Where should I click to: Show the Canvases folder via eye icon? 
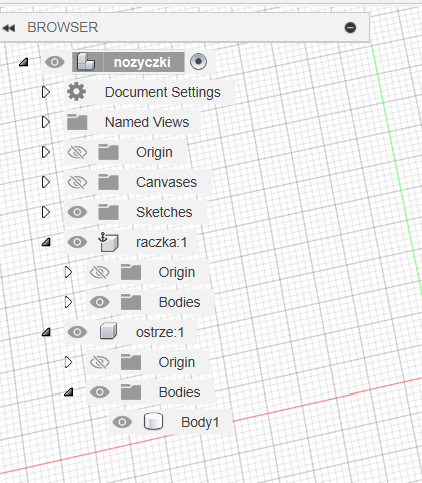click(x=77, y=182)
